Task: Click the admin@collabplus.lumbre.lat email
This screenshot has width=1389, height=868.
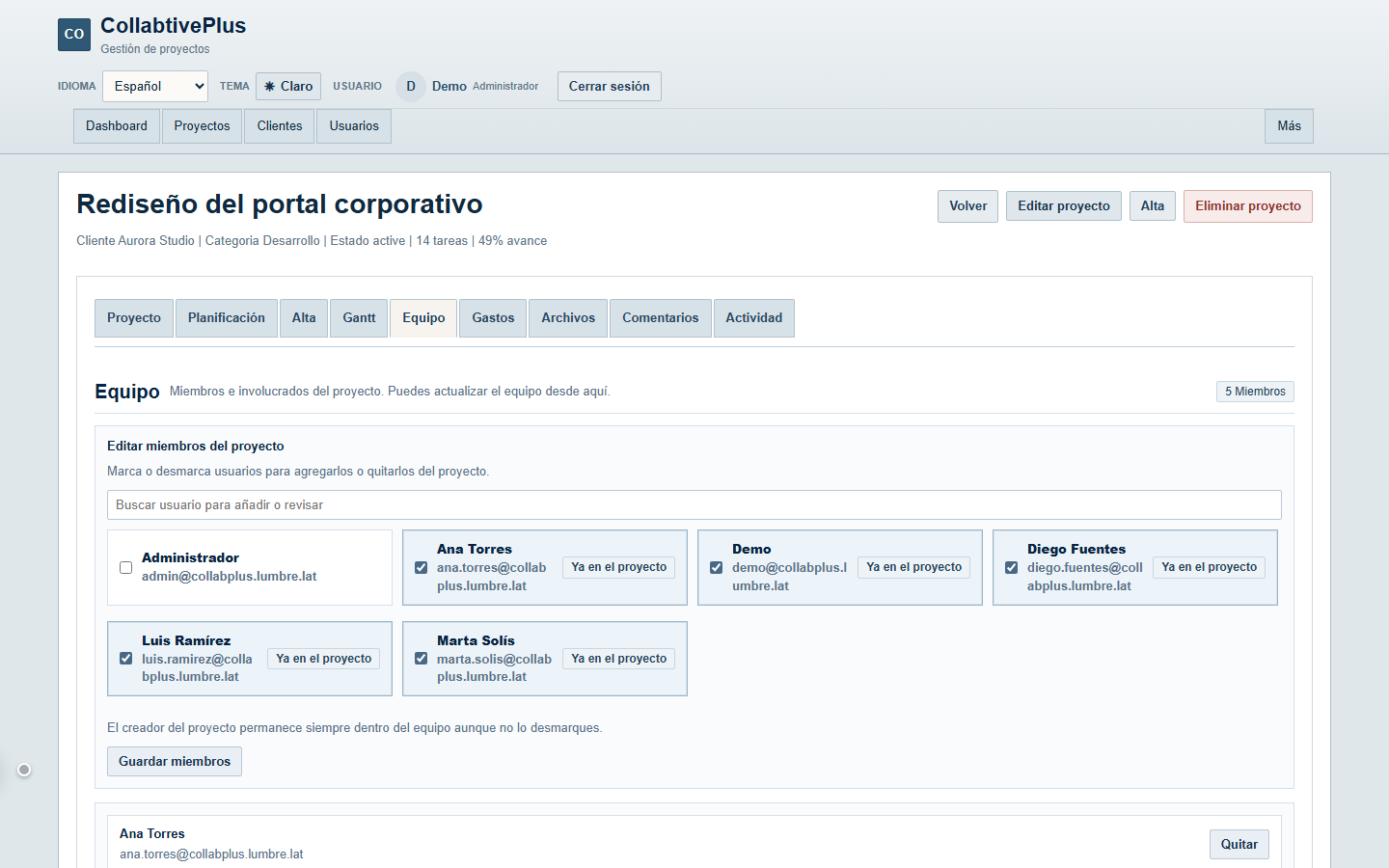Action: point(230,577)
